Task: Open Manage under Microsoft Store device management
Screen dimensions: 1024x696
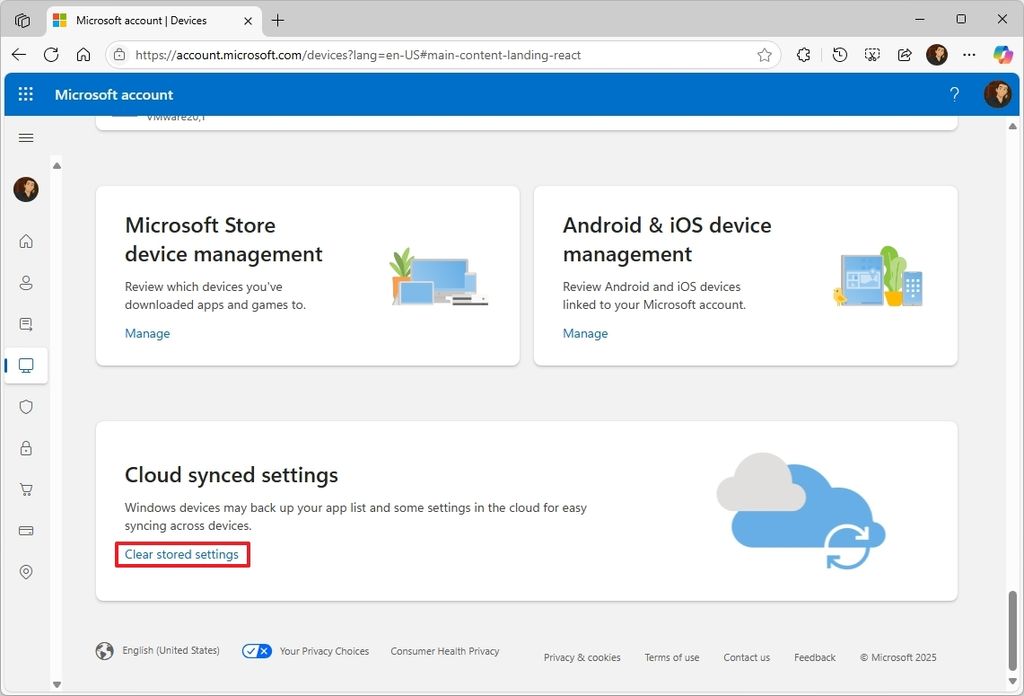Action: (x=147, y=333)
